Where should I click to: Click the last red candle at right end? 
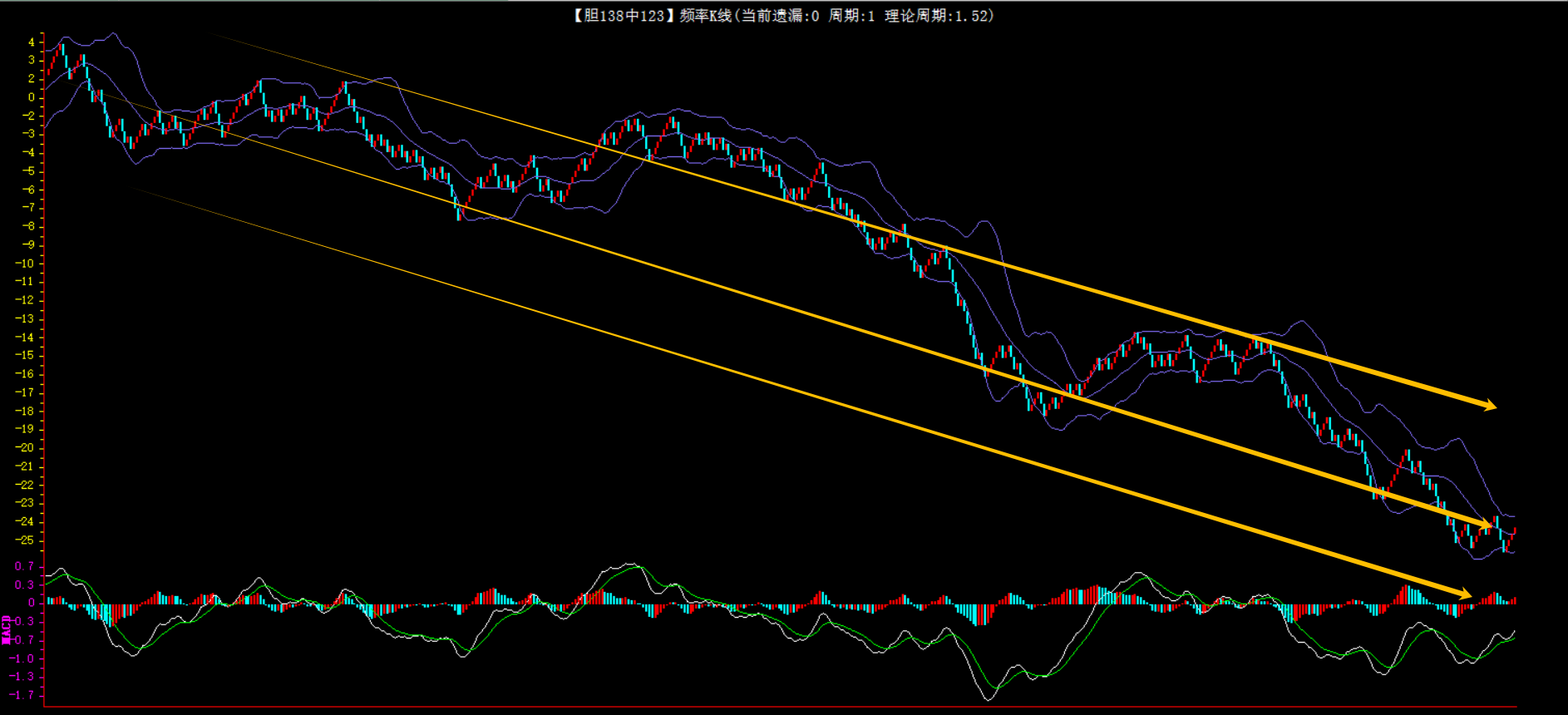[x=1514, y=531]
